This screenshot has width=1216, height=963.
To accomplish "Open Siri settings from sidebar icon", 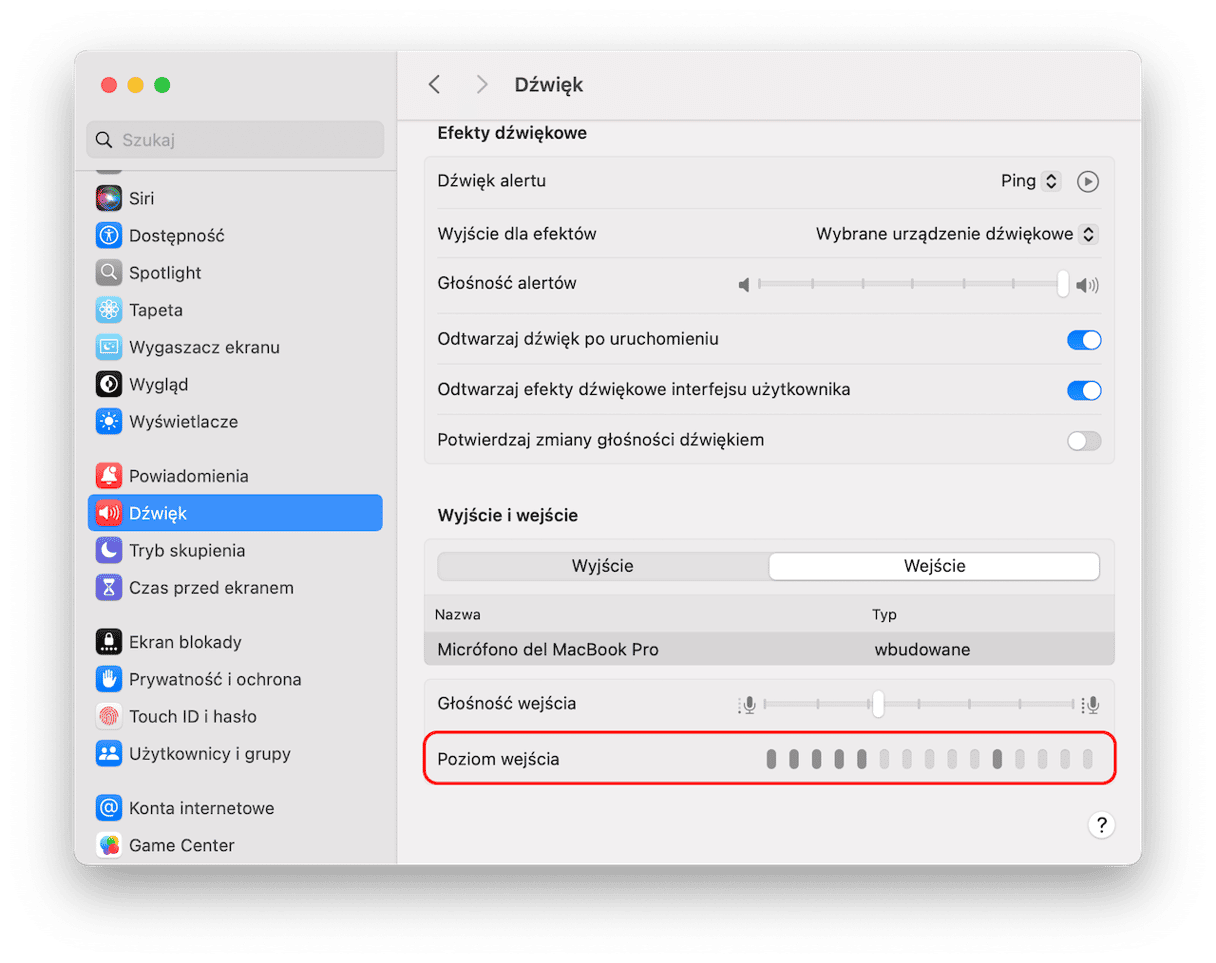I will pyautogui.click(x=108, y=198).
